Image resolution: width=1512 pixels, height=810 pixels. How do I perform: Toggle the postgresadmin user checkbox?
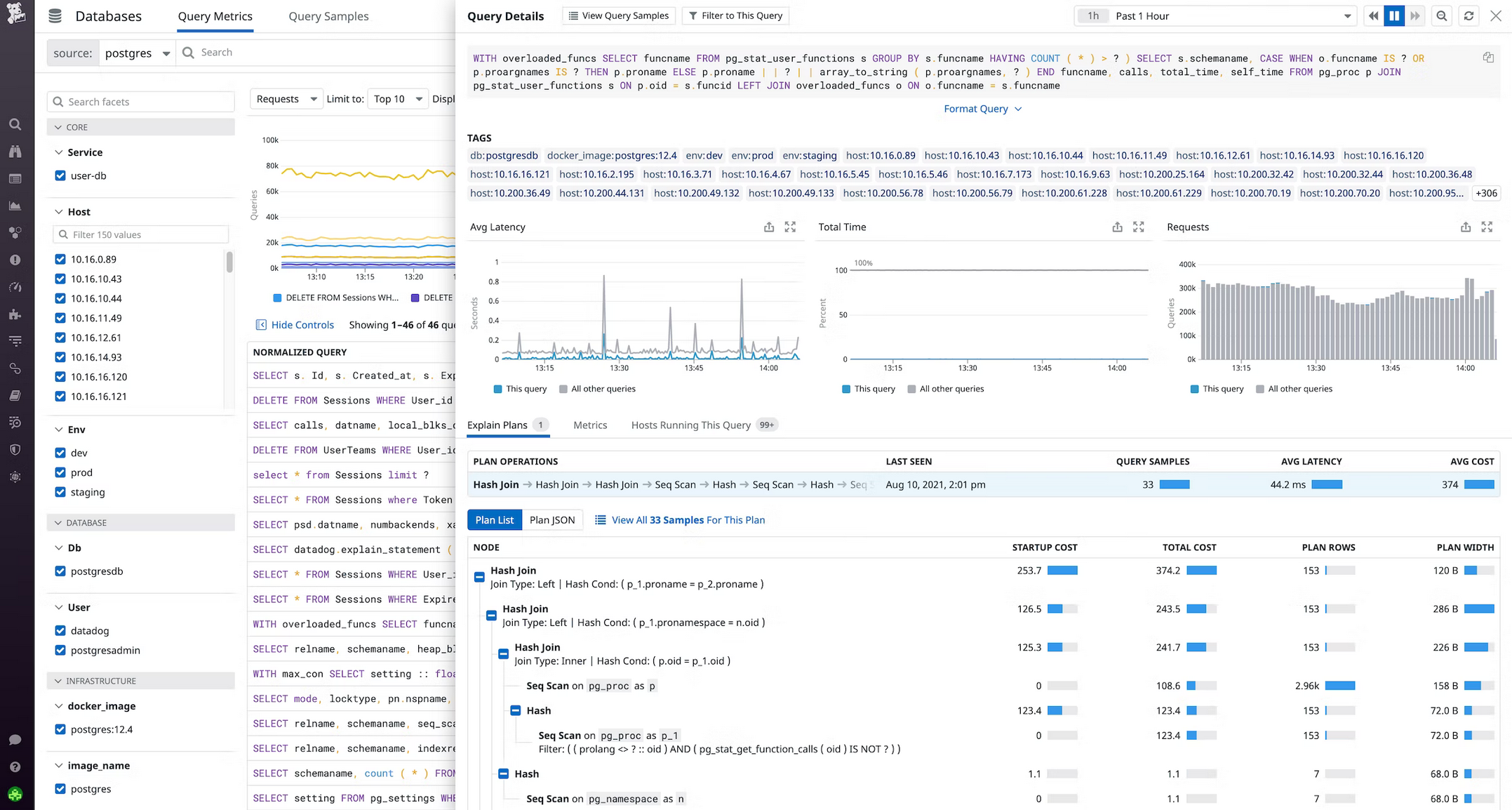(x=60, y=650)
